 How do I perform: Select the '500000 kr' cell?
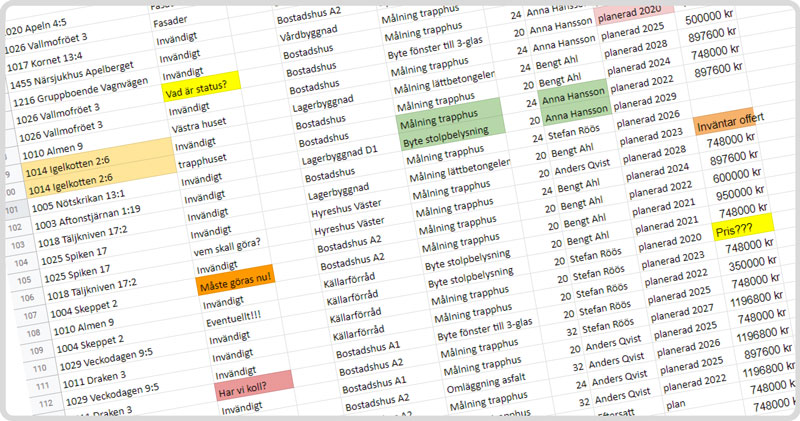(709, 18)
